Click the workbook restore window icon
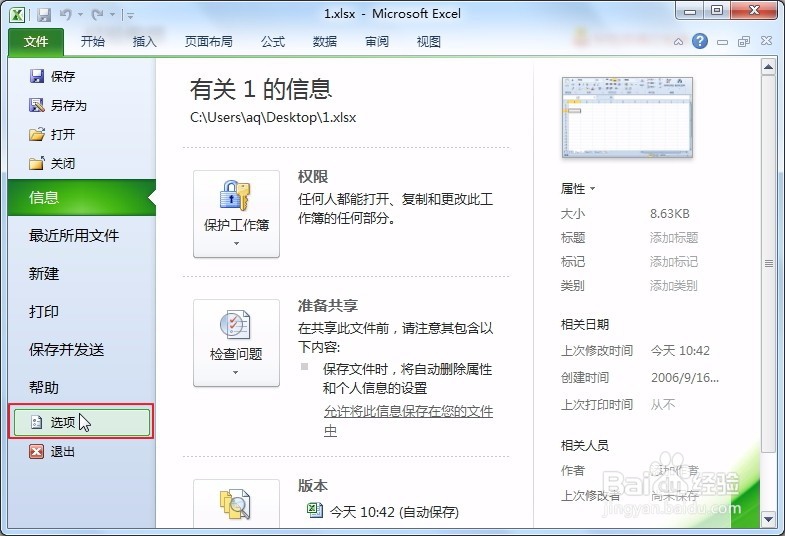Screen dimensions: 785x536 pyautogui.click(x=744, y=42)
